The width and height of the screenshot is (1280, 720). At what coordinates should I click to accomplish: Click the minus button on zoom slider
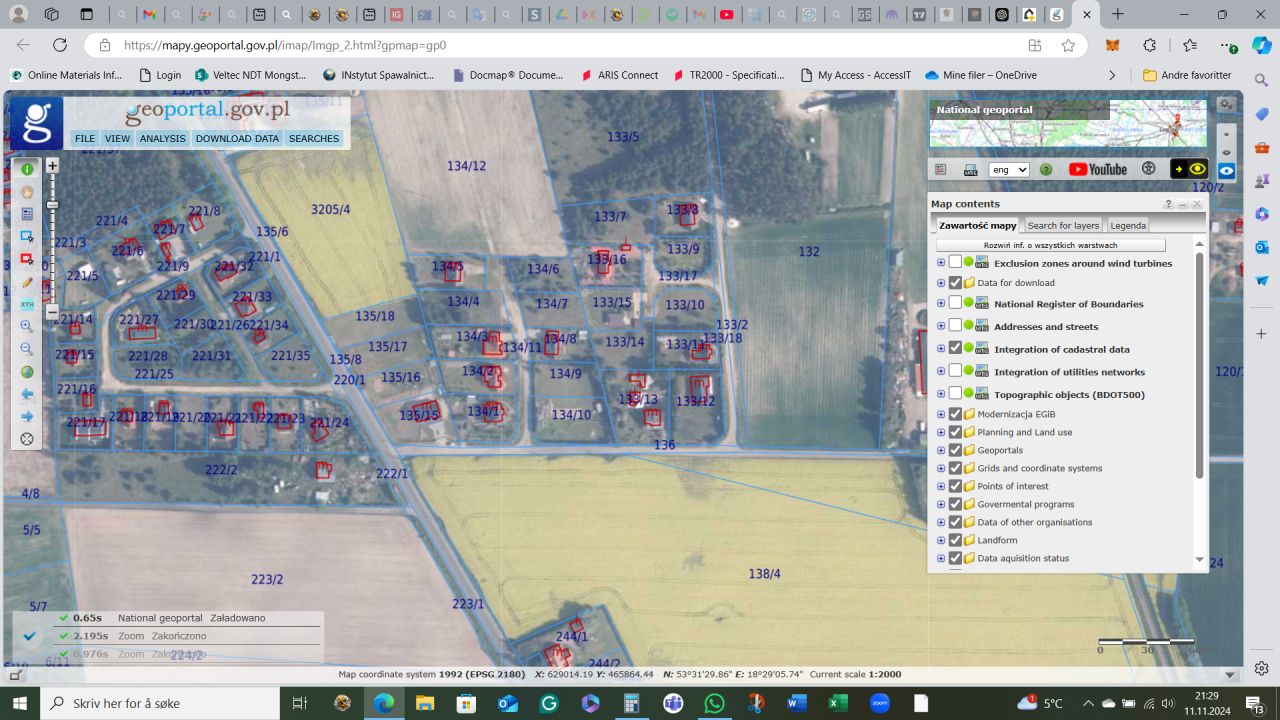tap(53, 311)
